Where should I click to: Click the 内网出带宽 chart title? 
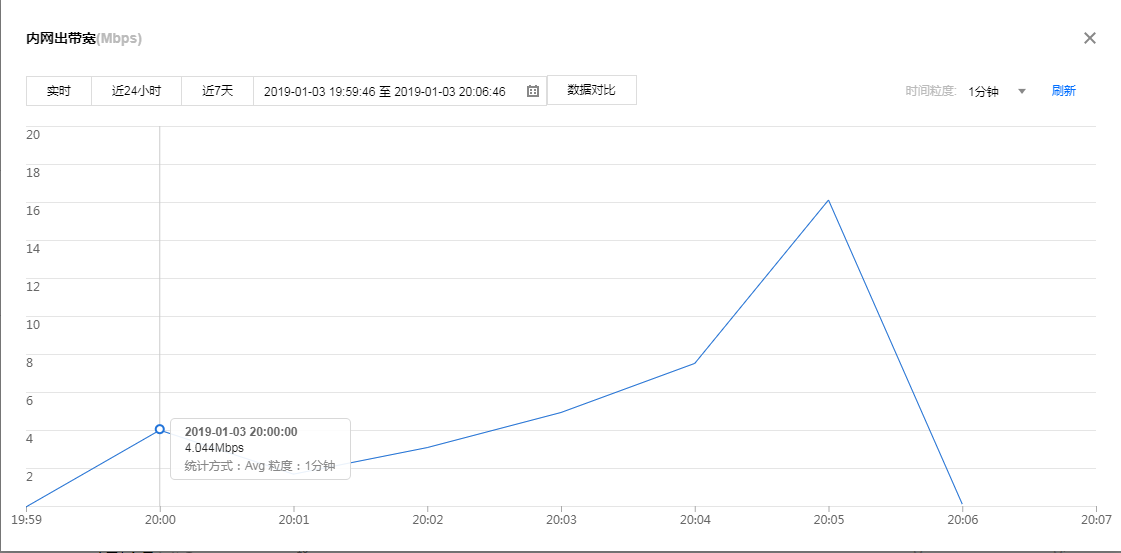(x=61, y=39)
